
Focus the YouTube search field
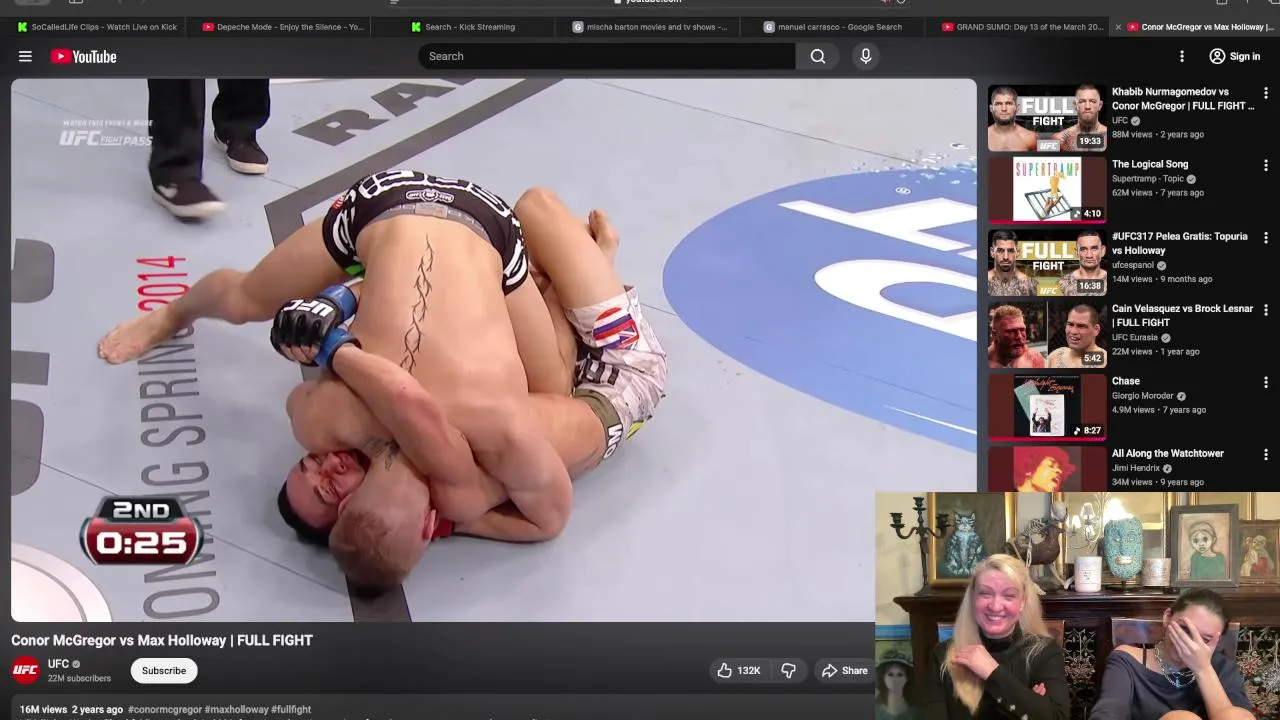[607, 56]
